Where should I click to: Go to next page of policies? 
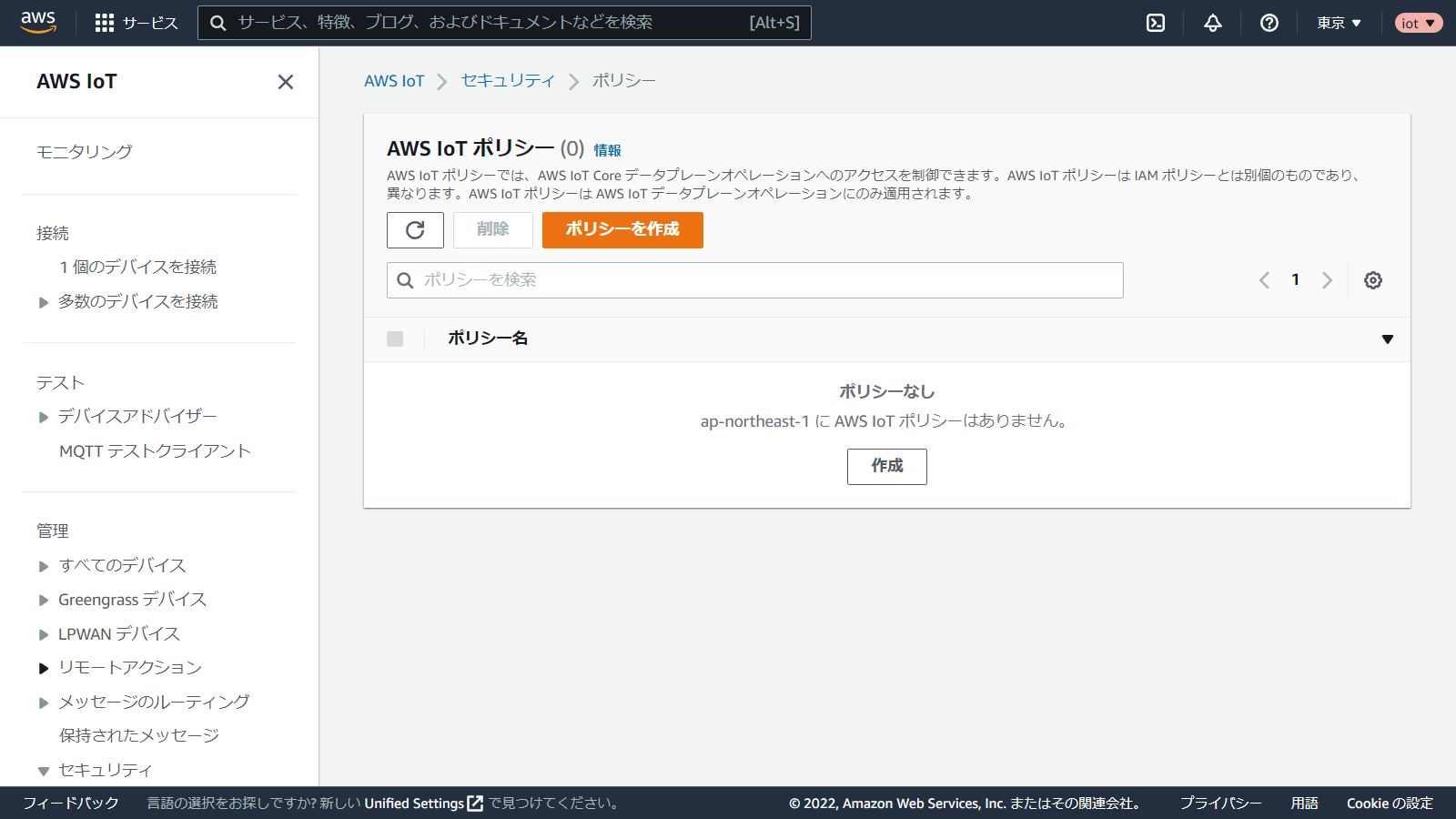click(1327, 280)
